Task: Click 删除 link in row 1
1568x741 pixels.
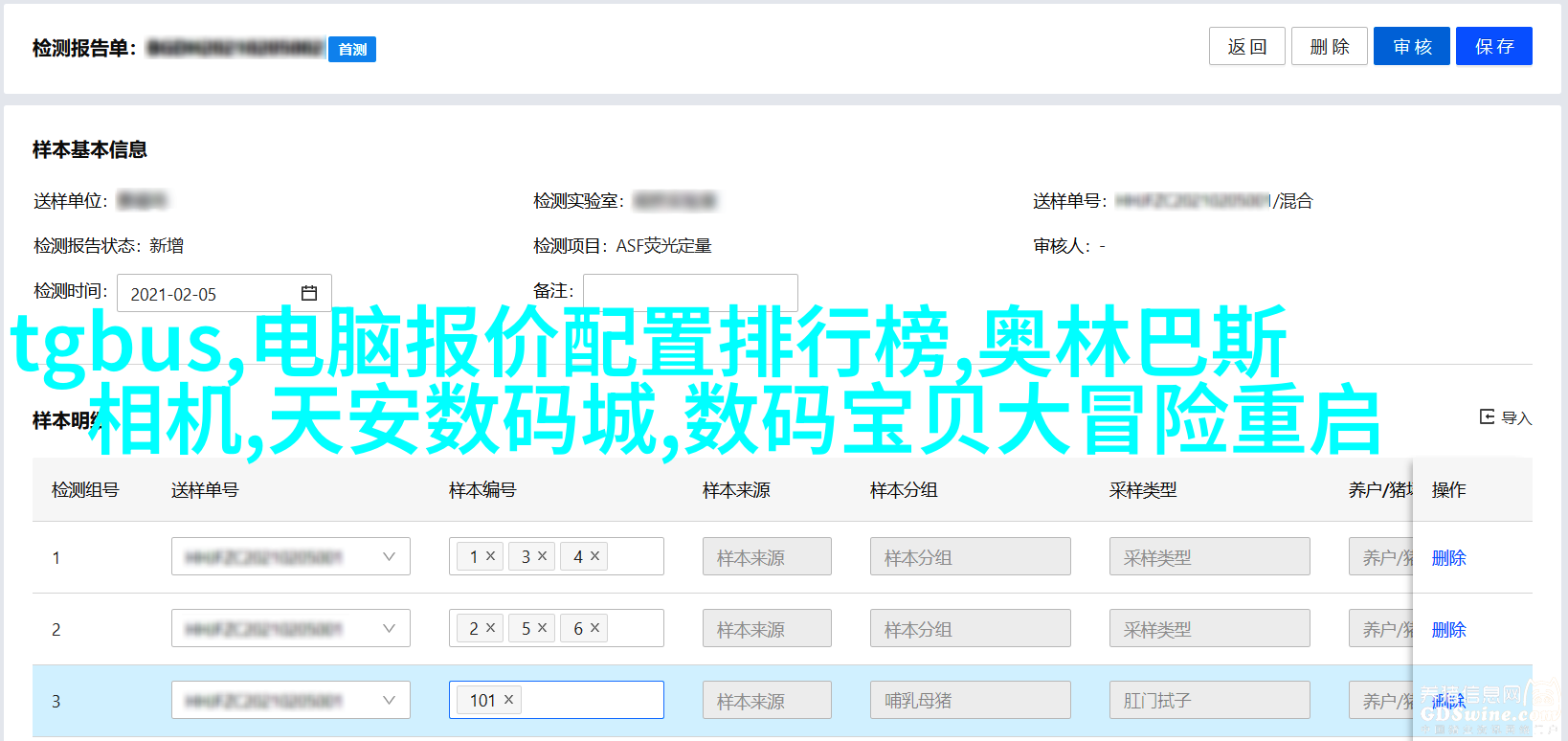Action: 1448,557
